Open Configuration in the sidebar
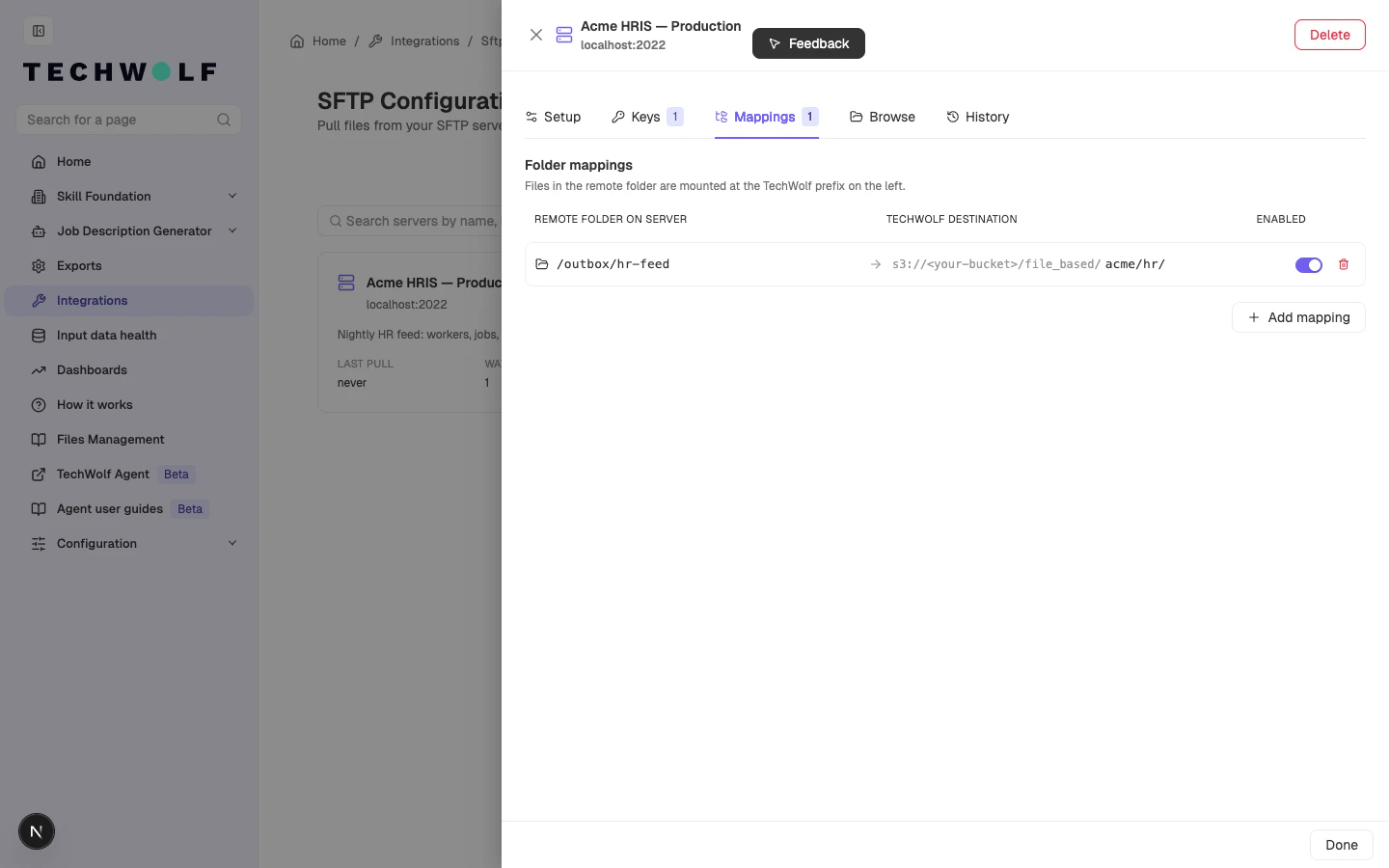 (128, 544)
